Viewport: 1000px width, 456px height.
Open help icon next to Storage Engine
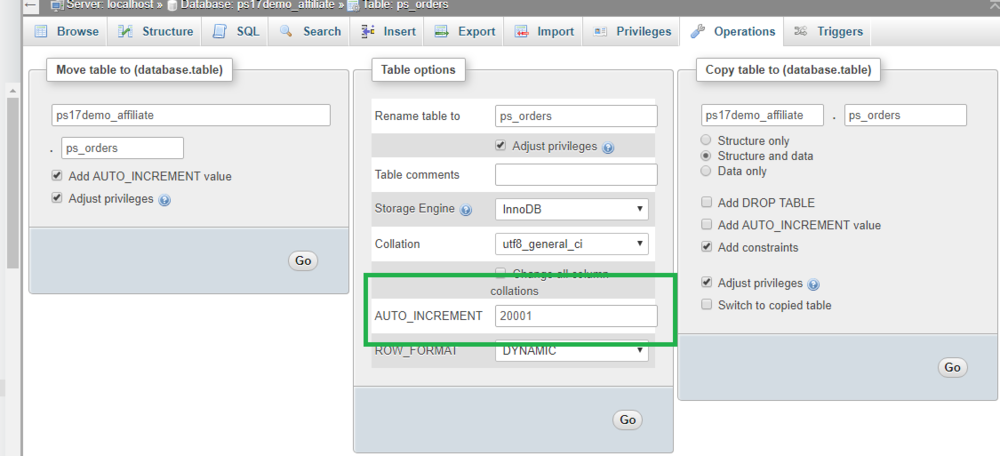(x=466, y=210)
